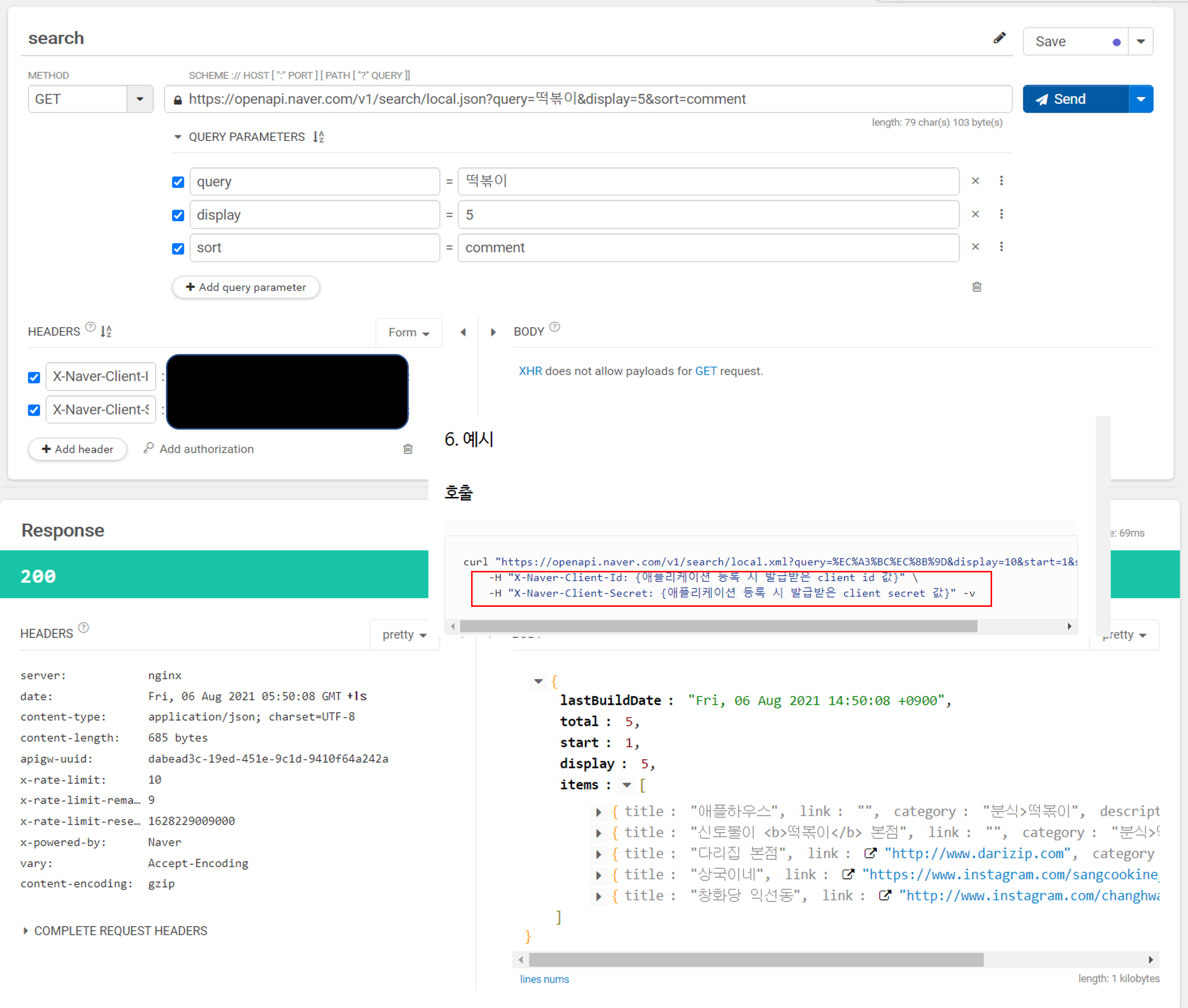Open the Send options dropdown arrow
Image resolution: width=1188 pixels, height=1008 pixels.
point(1141,99)
